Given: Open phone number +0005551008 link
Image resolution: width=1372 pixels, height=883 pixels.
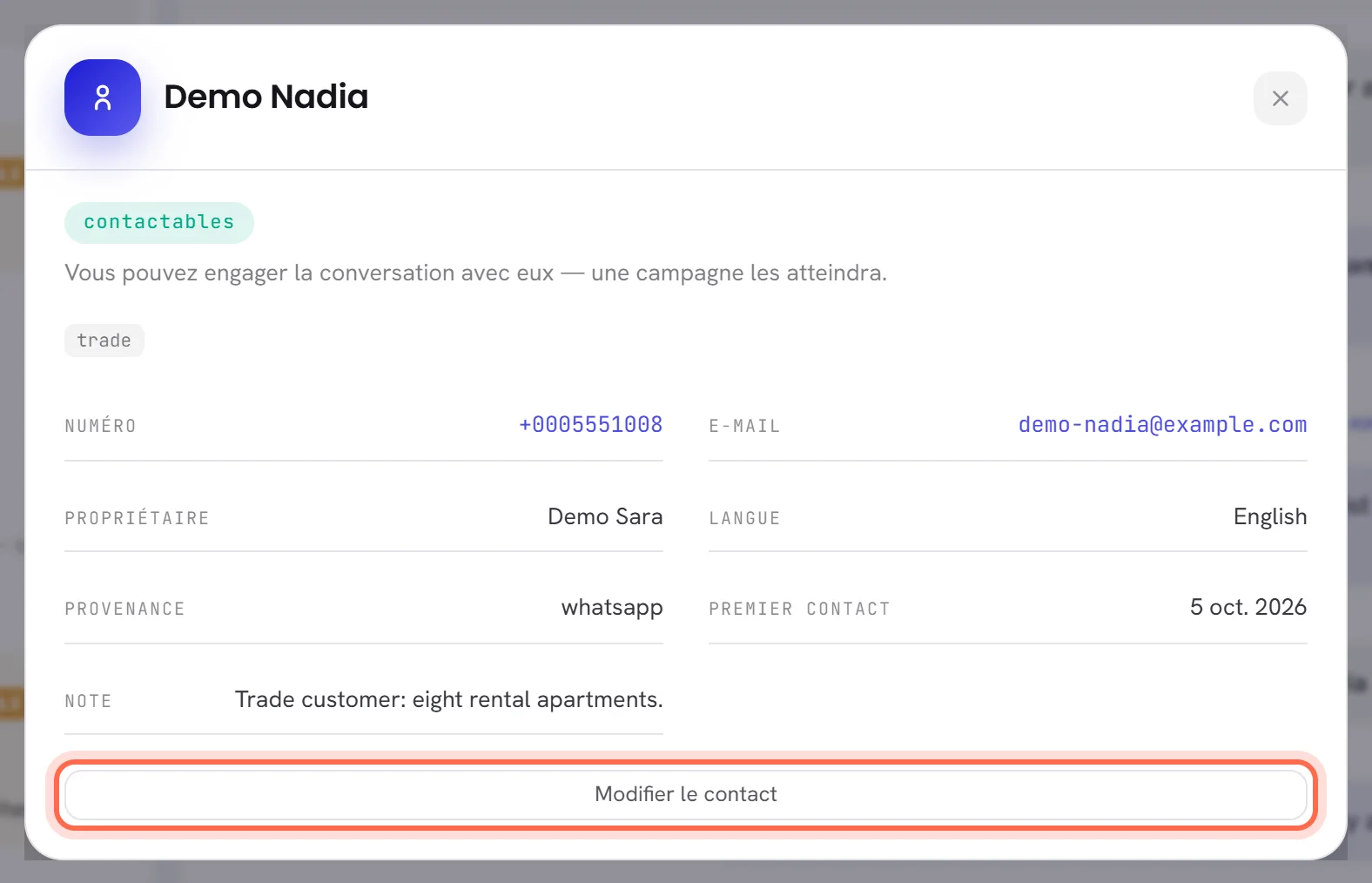Looking at the screenshot, I should click(x=591, y=425).
